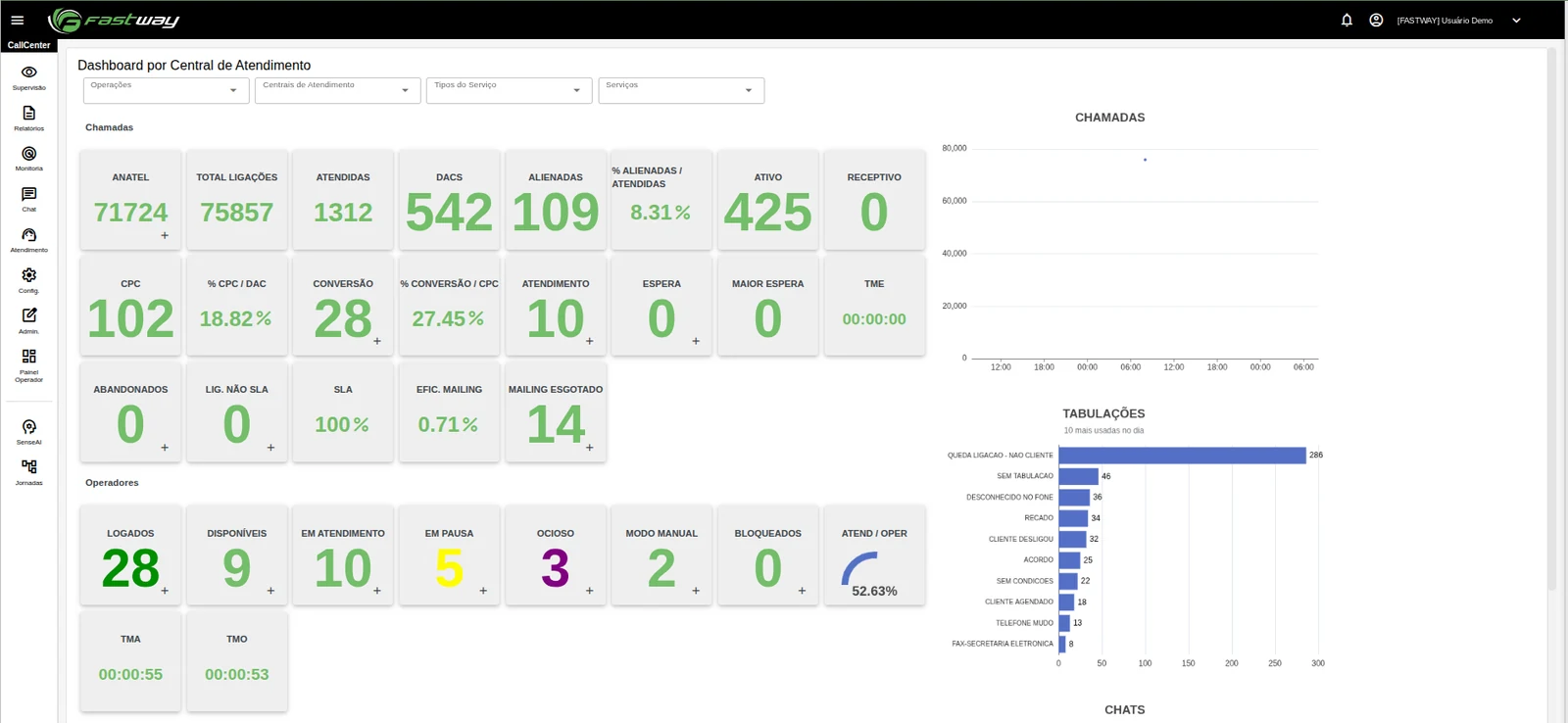Expand the ANATEL card plus icon
The width and height of the screenshot is (1568, 723).
click(165, 235)
